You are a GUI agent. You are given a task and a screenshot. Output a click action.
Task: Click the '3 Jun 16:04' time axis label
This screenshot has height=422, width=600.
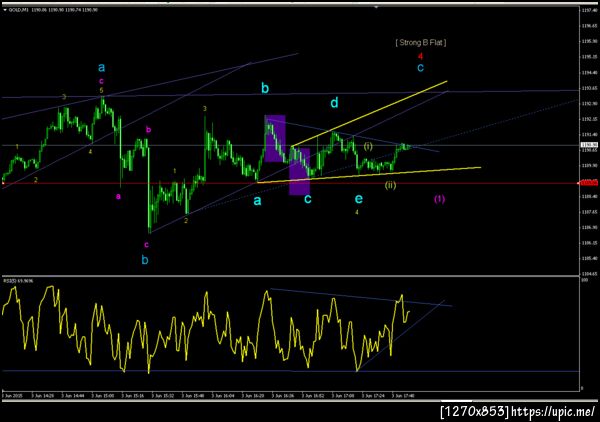tap(223, 396)
